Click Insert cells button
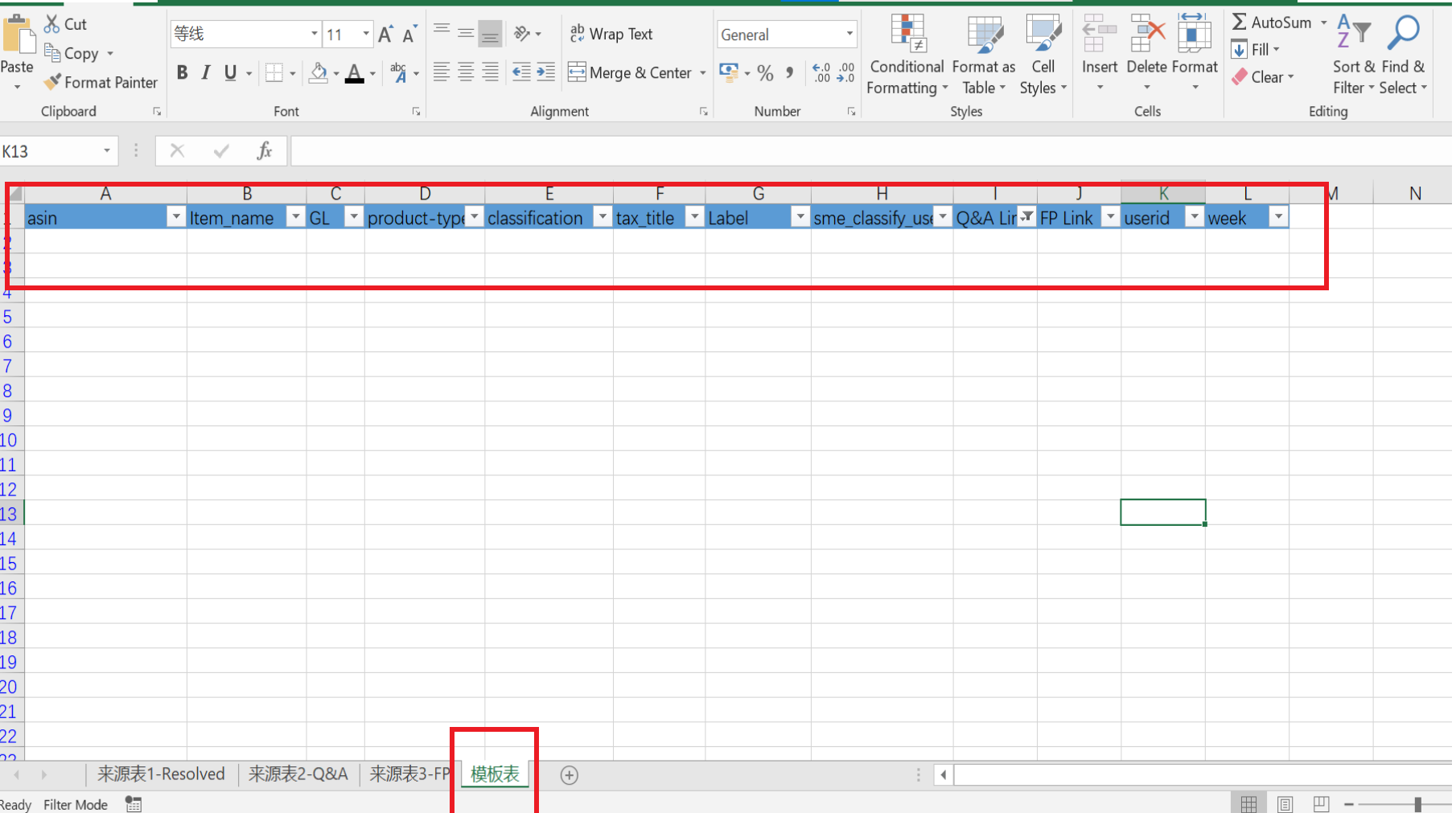Screen dimensions: 1456x813 (1099, 52)
